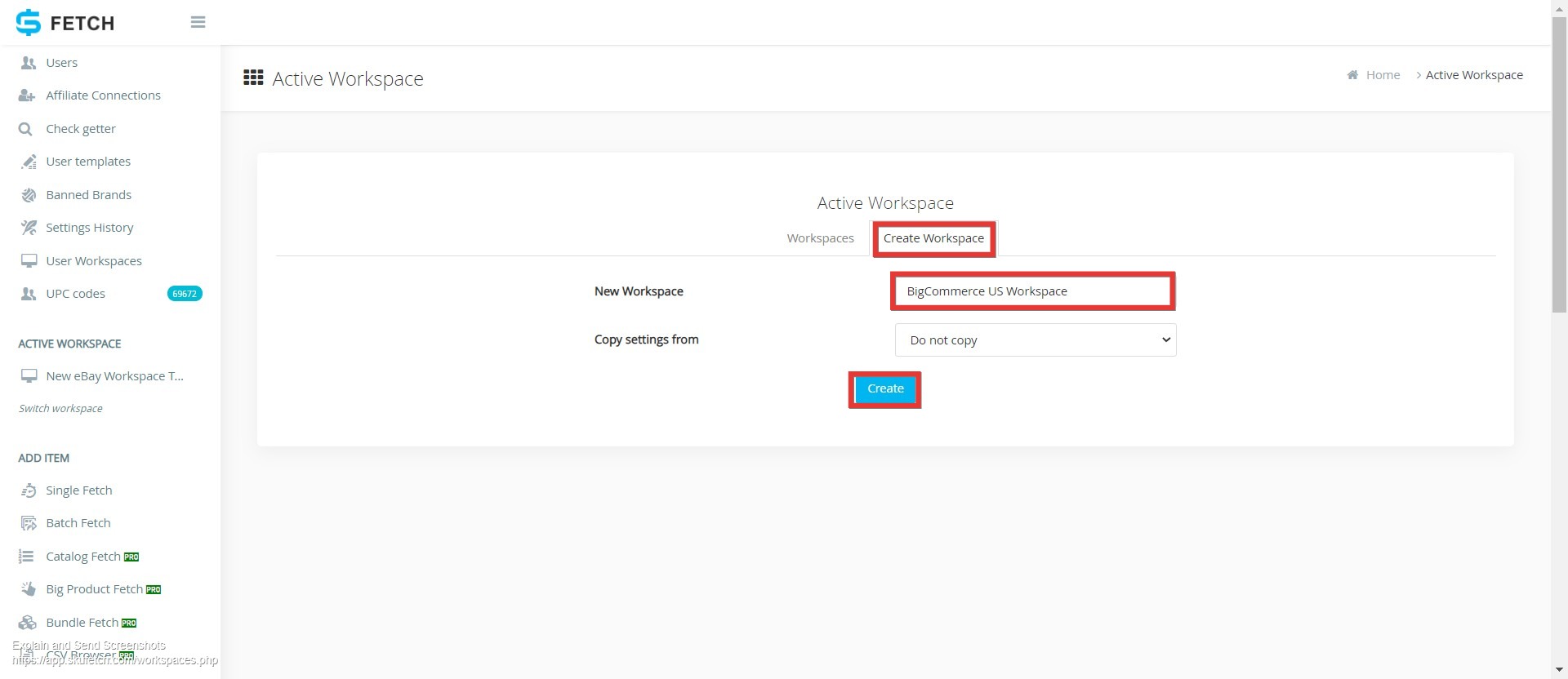The image size is (1568, 679).
Task: Click the ADD ITEM section heading
Action: click(43, 459)
